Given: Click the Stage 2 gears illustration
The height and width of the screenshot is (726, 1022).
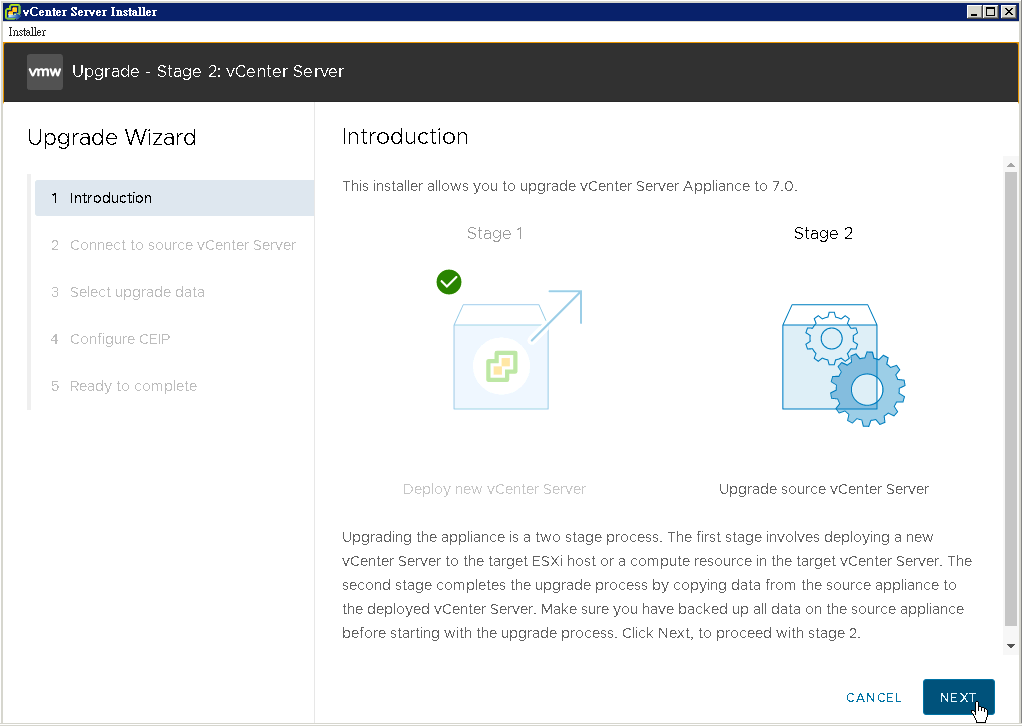Looking at the screenshot, I should 843,365.
